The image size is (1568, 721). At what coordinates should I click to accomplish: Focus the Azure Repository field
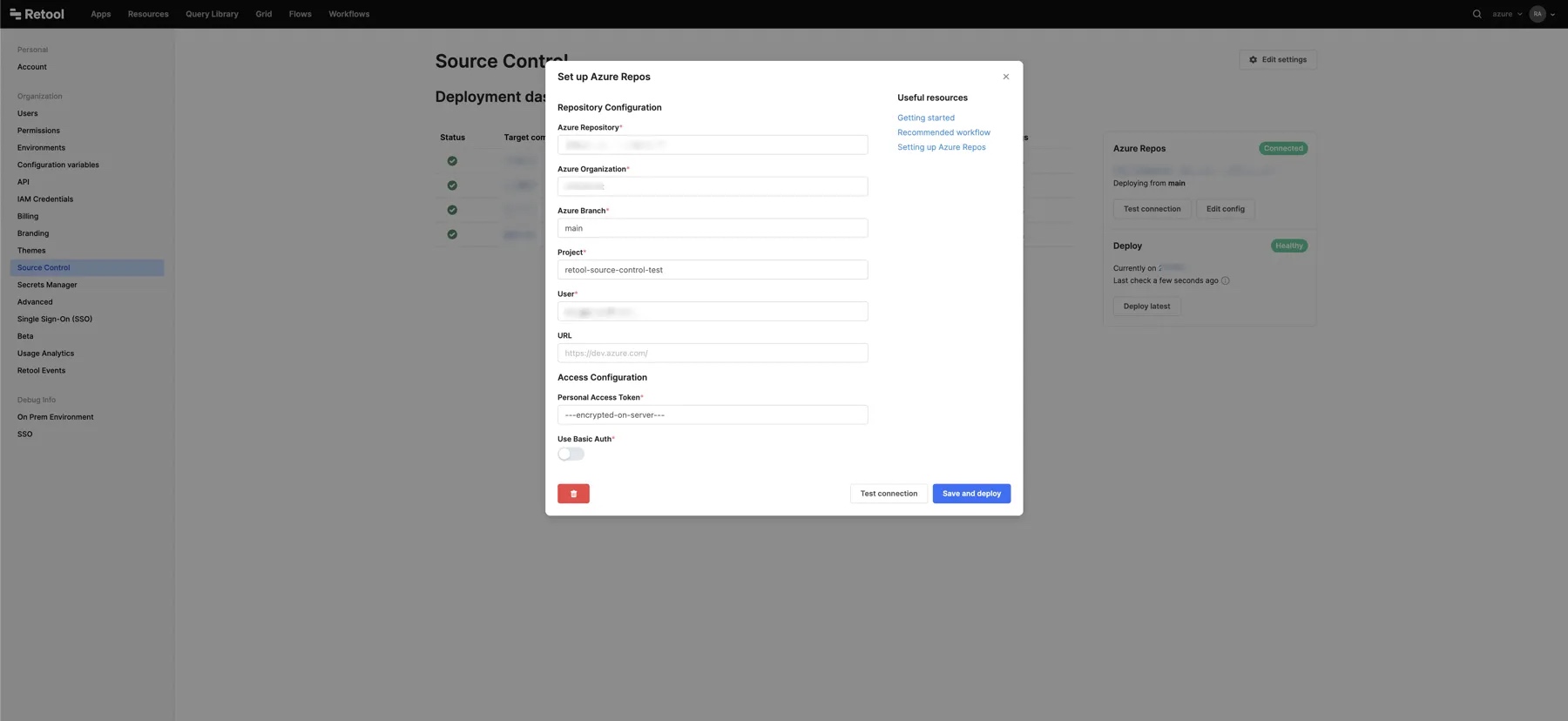click(713, 145)
